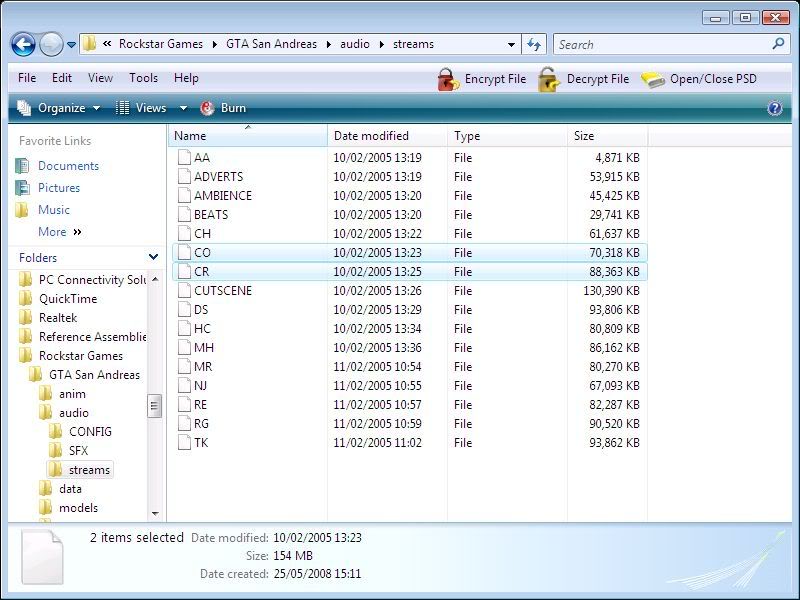The height and width of the screenshot is (600, 800).
Task: Click the file icon next to CUTSCENE
Action: click(184, 291)
